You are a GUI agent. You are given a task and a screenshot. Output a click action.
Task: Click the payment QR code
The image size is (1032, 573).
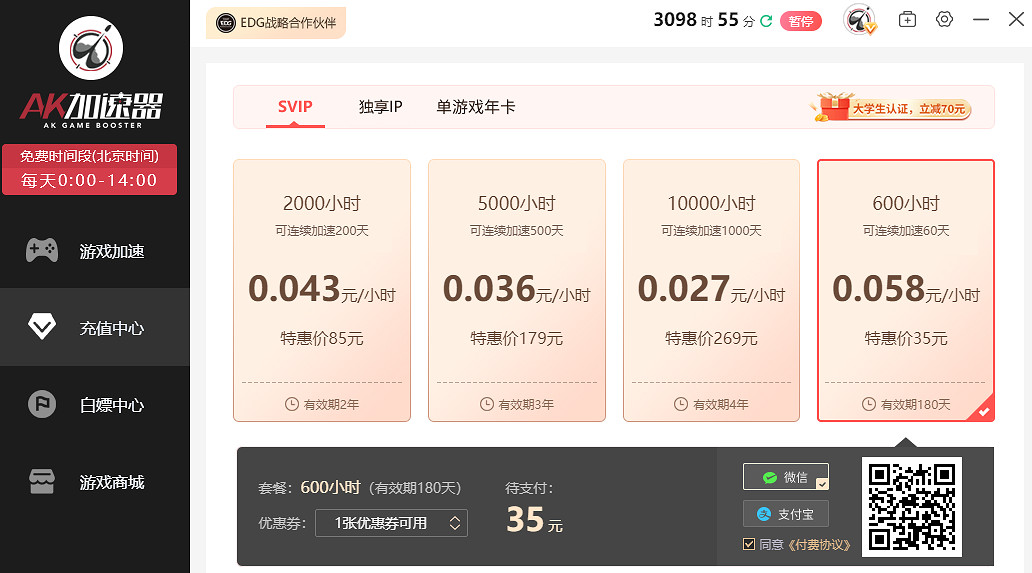[x=912, y=507]
